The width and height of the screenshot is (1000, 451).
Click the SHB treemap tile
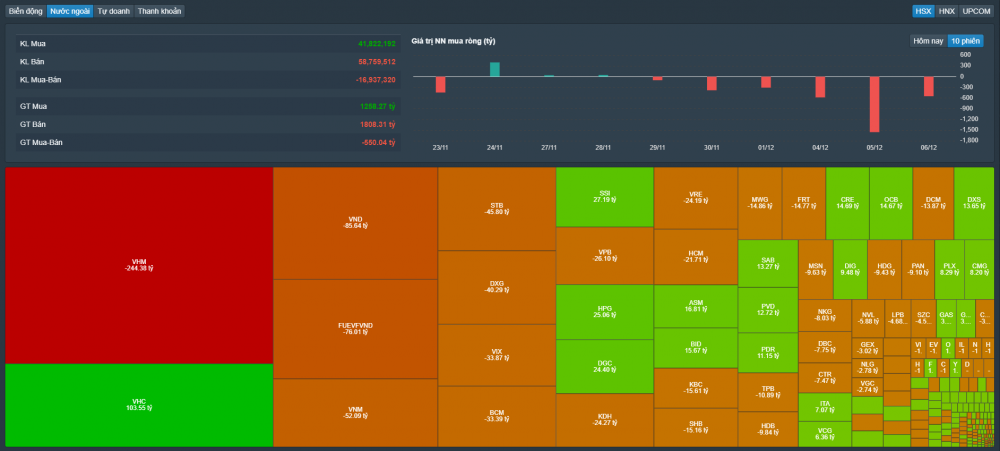(x=696, y=427)
